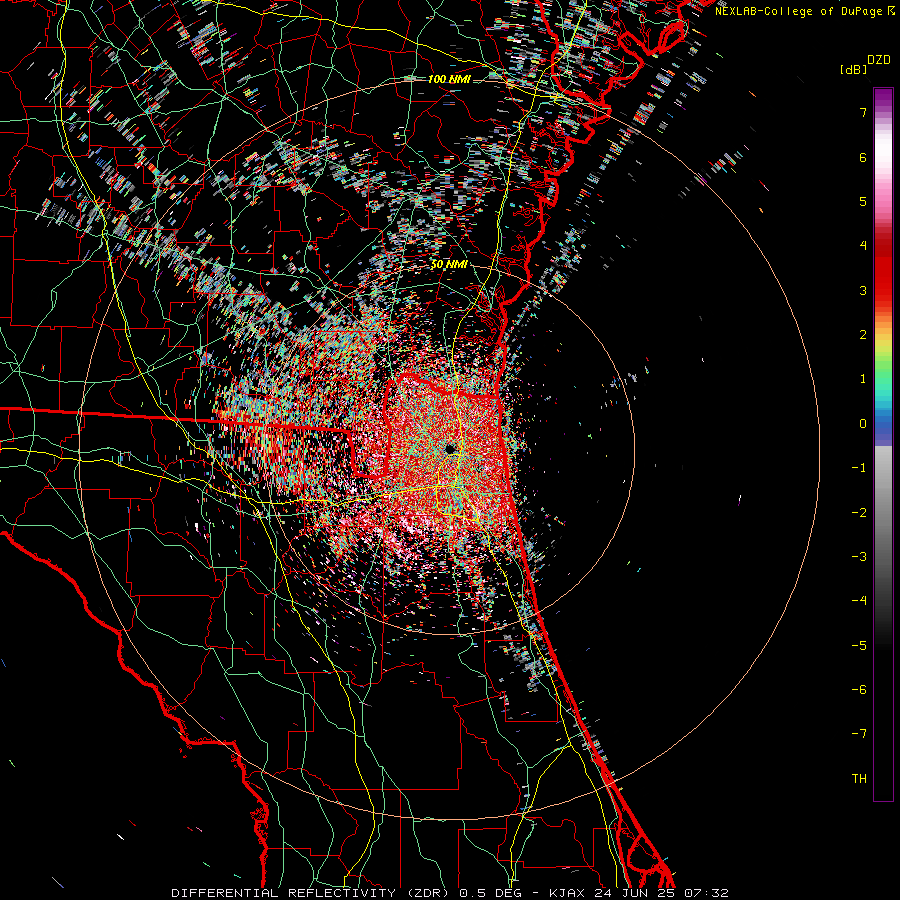The height and width of the screenshot is (900, 900).
Task: Click the KJAX station identifier
Action: [567, 893]
